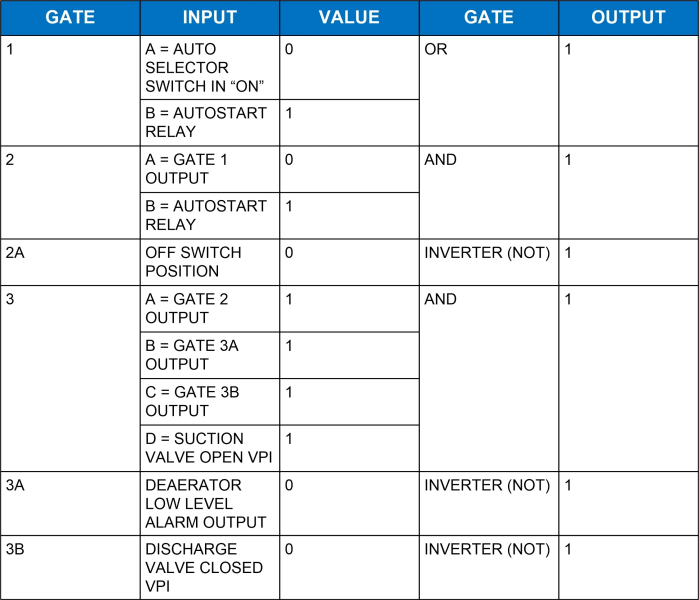Select the "A = AUTO SELECTOR SWITCH IN ON" cell
The image size is (699, 600).
(210, 67)
